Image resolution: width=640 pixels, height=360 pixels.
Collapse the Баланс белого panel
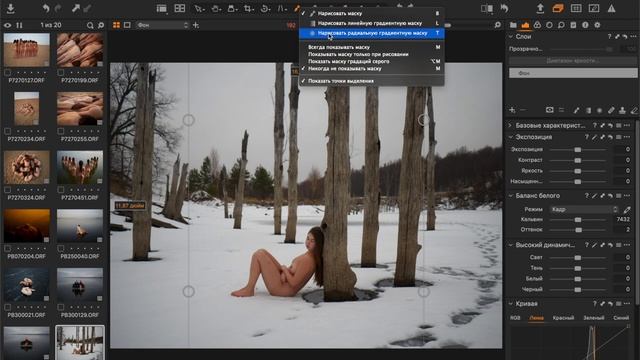click(511, 196)
